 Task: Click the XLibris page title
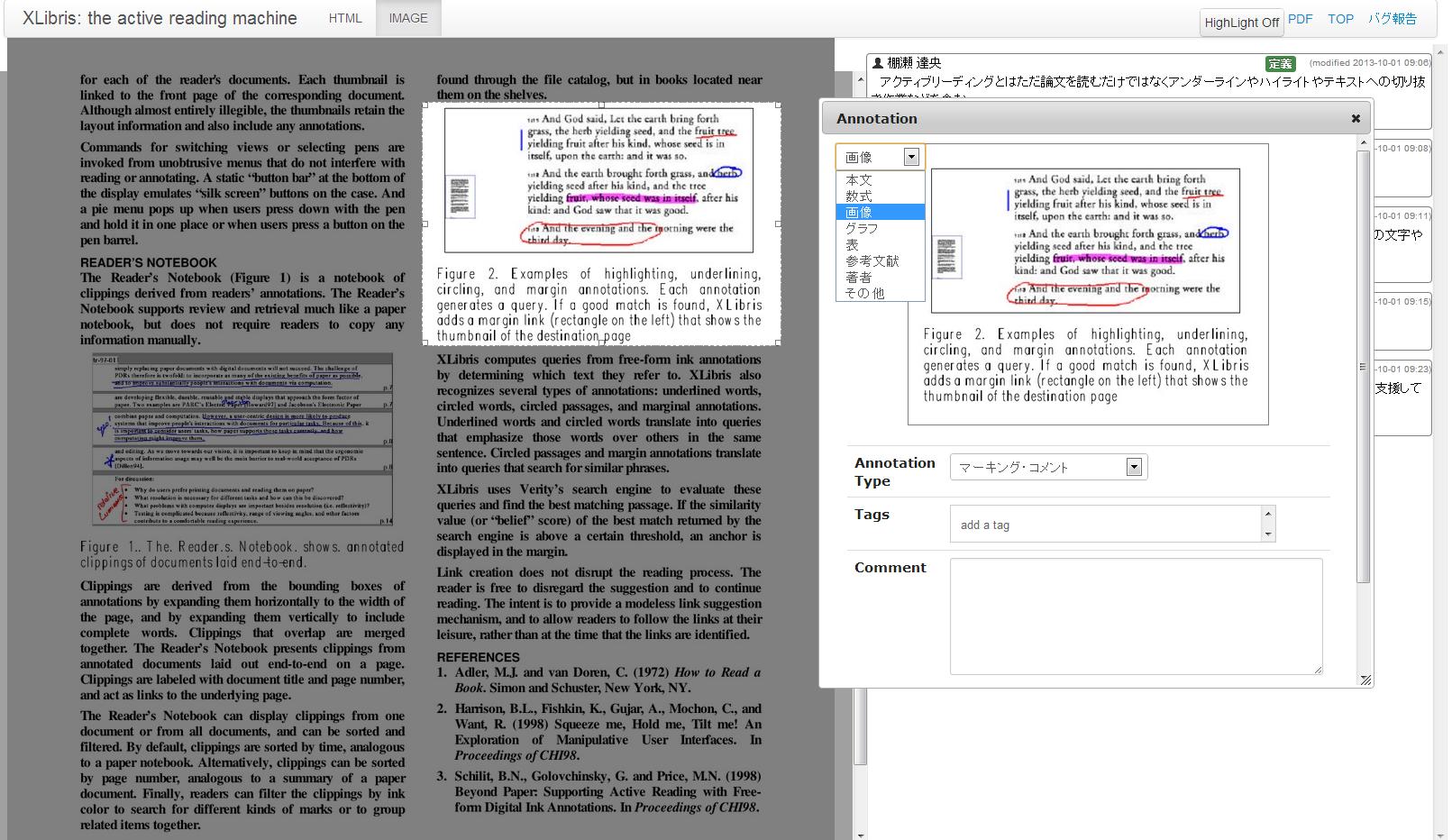[x=160, y=18]
